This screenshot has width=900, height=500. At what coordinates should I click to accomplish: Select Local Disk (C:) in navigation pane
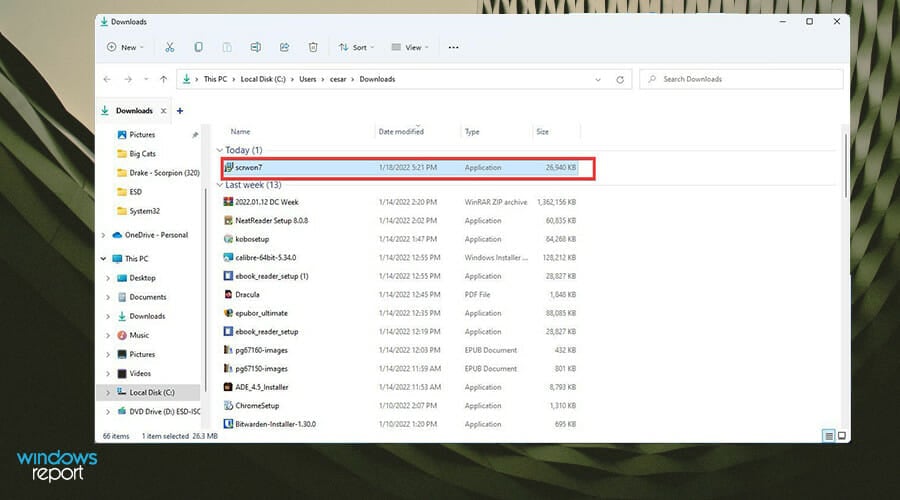click(151, 392)
